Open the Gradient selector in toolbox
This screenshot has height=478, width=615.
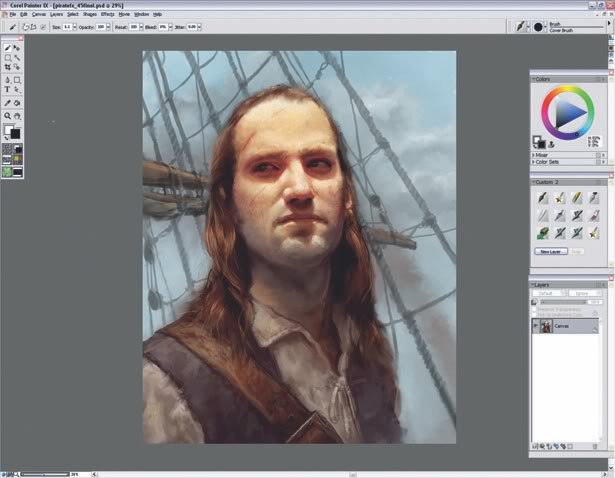point(18,149)
